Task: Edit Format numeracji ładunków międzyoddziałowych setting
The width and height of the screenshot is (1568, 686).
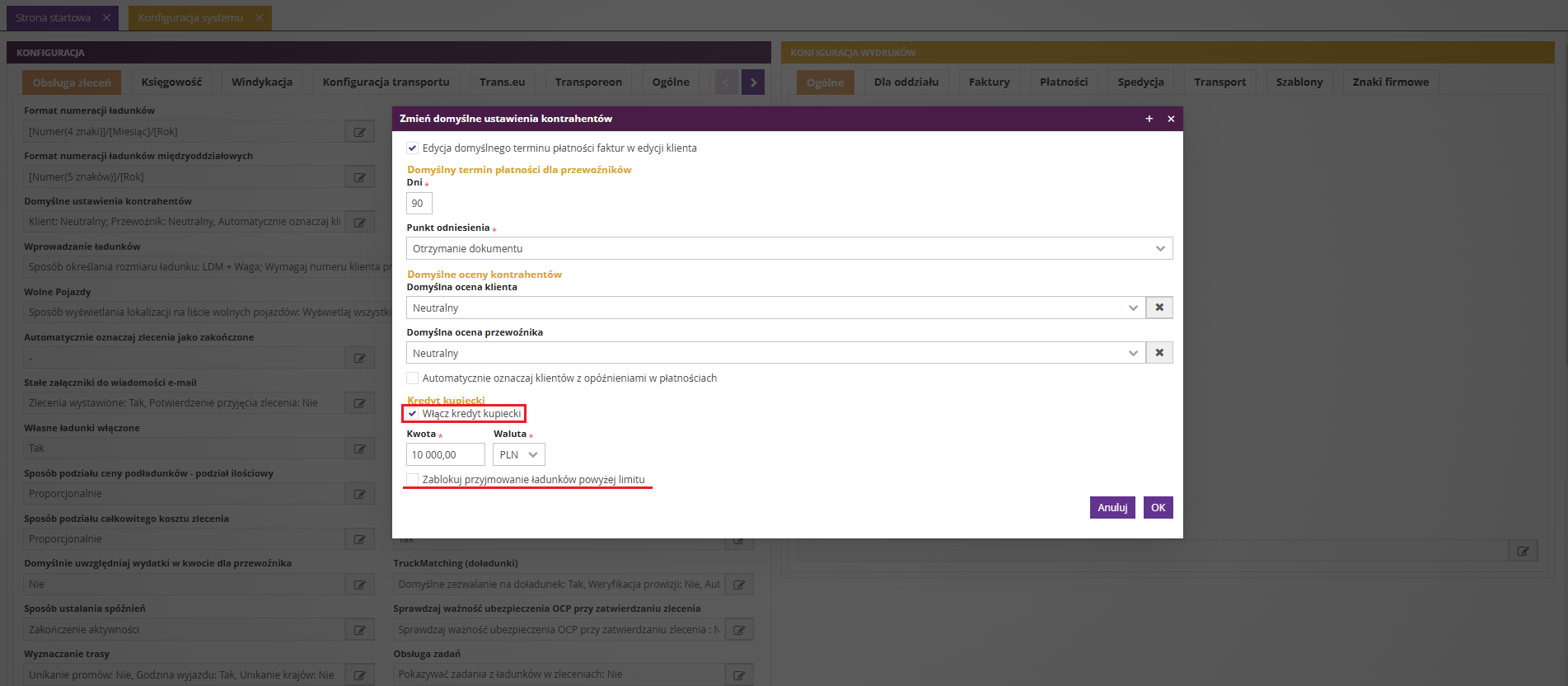Action: point(360,177)
